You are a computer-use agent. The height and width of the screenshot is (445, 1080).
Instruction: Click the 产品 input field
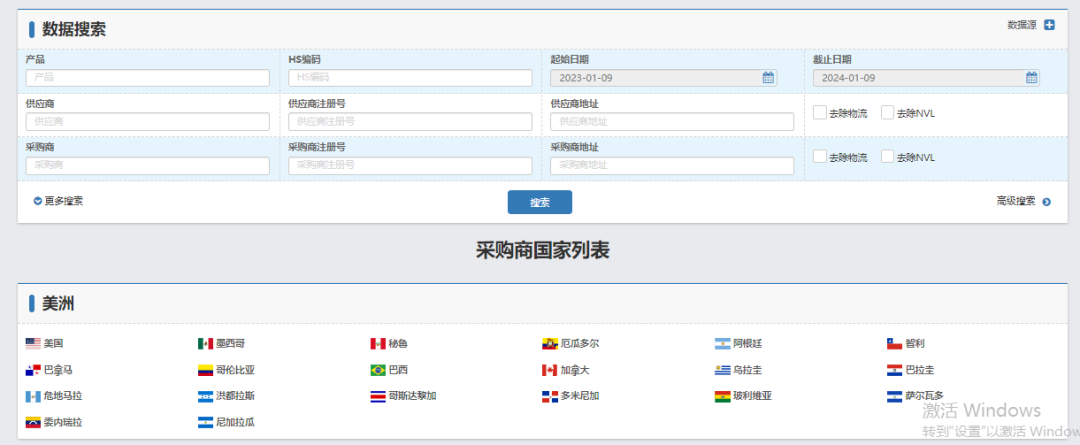click(x=148, y=78)
